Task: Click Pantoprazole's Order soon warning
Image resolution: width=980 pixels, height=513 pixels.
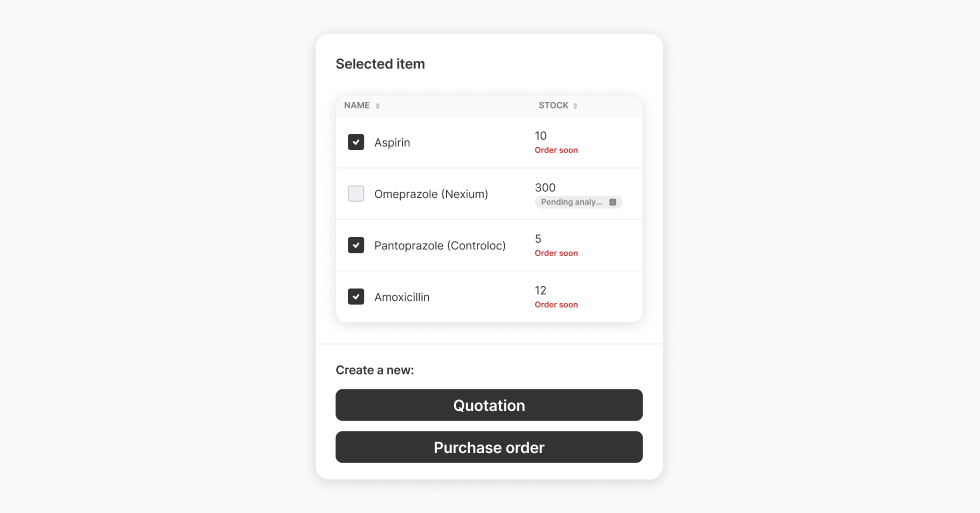Action: pos(556,254)
